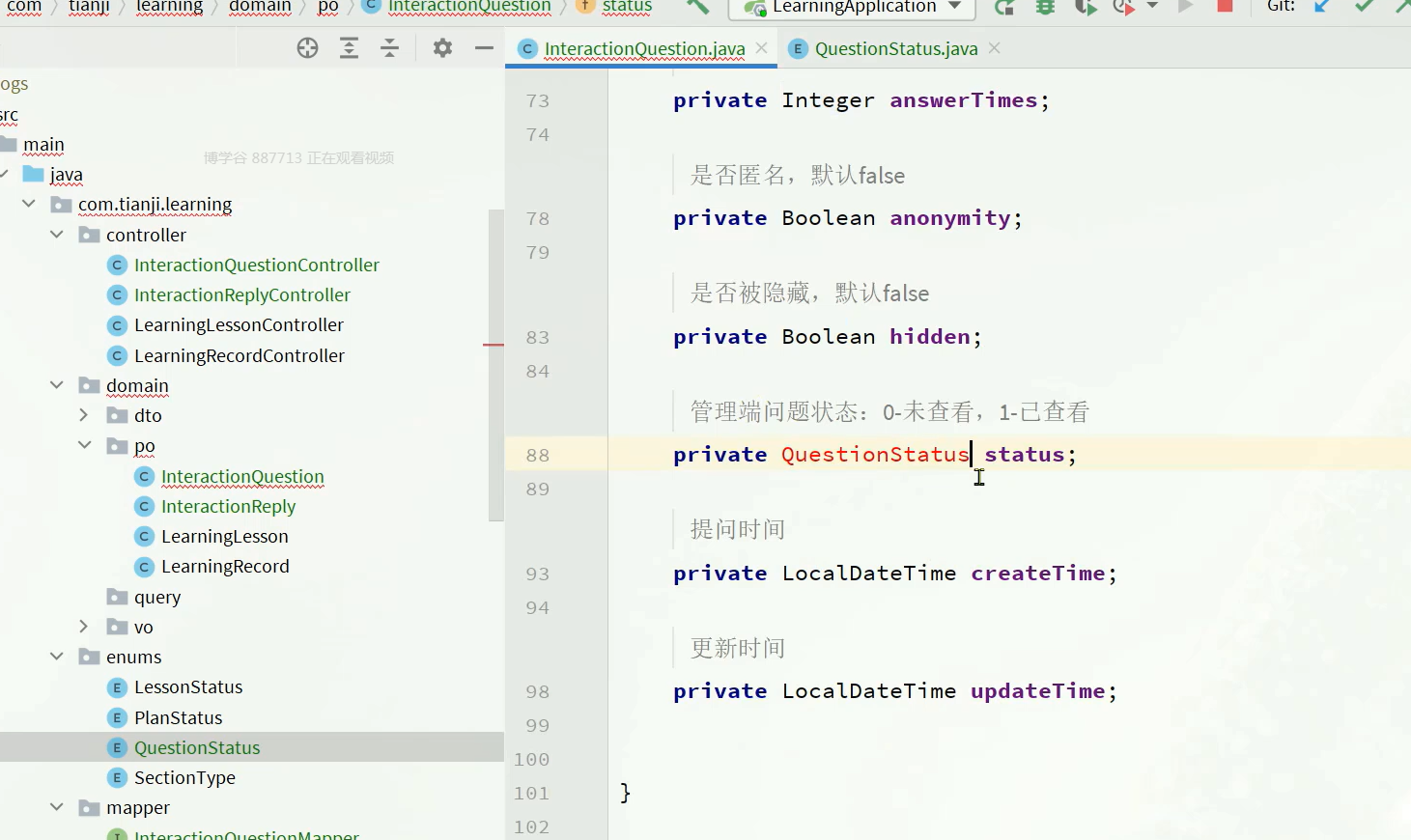The image size is (1411, 840).
Task: Select the LearningLesson class under po
Action: pyautogui.click(x=224, y=536)
